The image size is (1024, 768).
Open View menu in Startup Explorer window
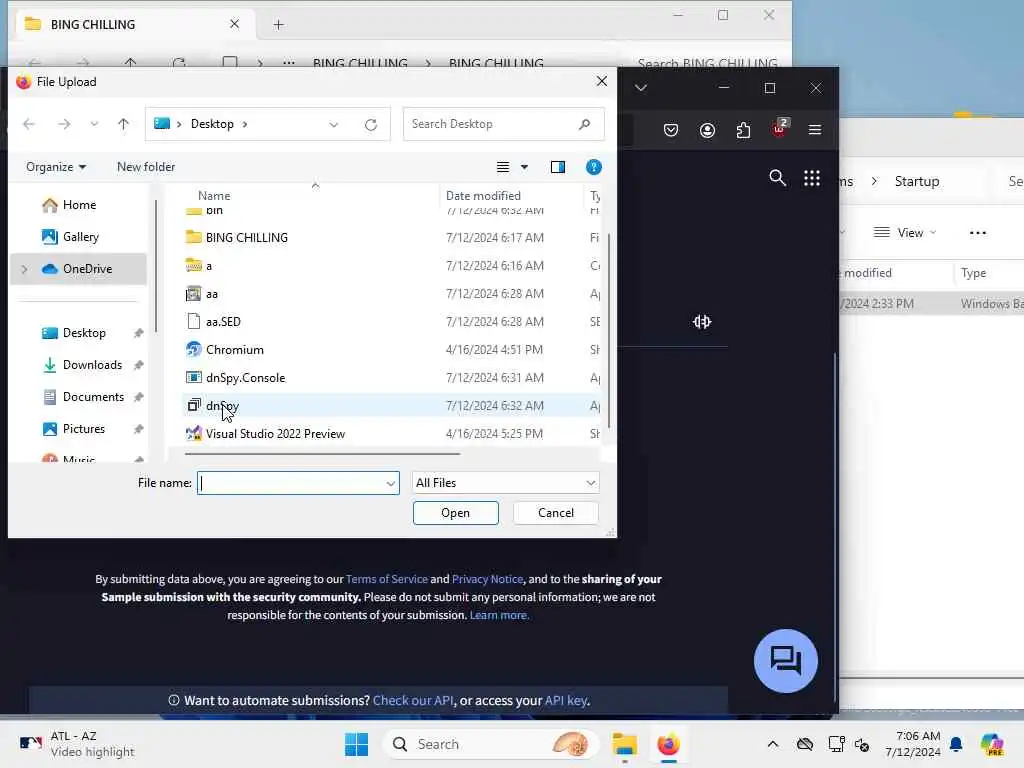tap(905, 232)
